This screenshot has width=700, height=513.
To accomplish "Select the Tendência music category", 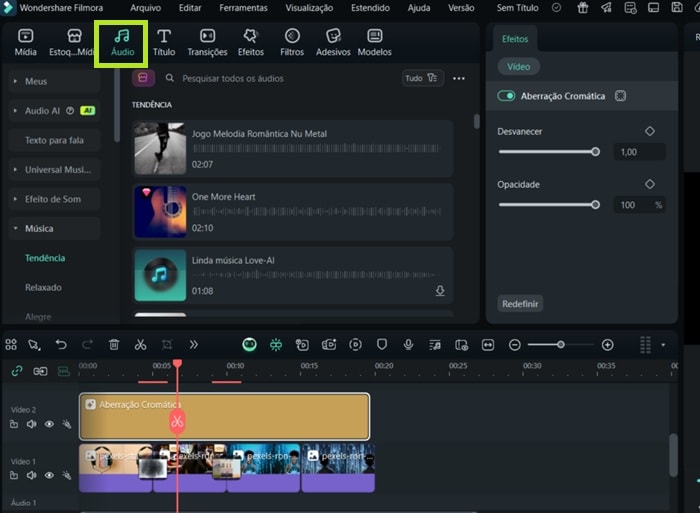I will pos(45,258).
